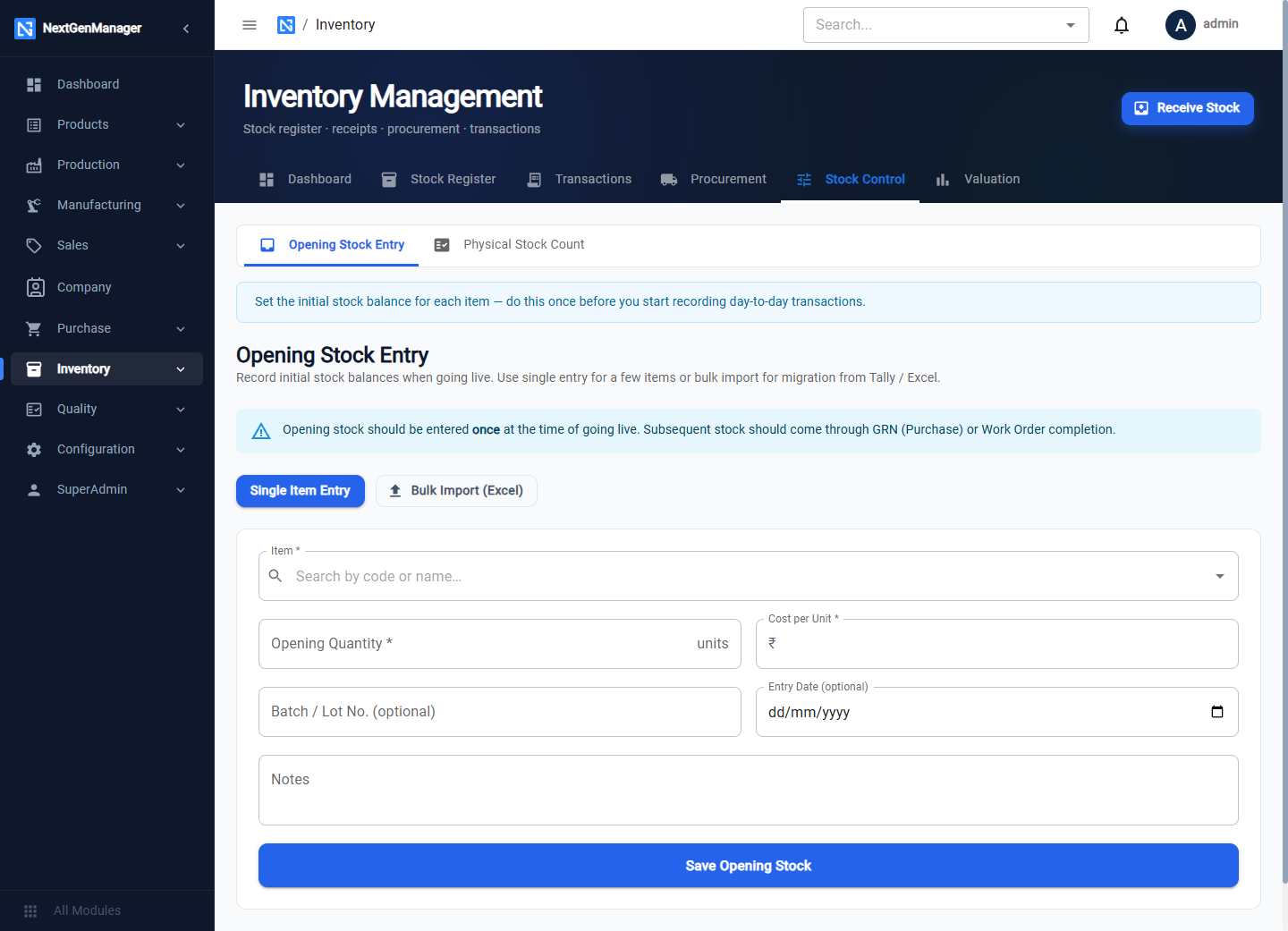Click the Valuation bar chart icon
1288x931 pixels.
click(x=943, y=179)
